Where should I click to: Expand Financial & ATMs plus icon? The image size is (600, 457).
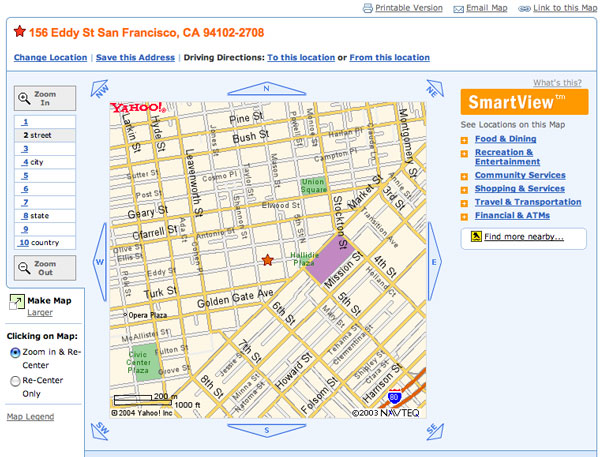point(464,217)
